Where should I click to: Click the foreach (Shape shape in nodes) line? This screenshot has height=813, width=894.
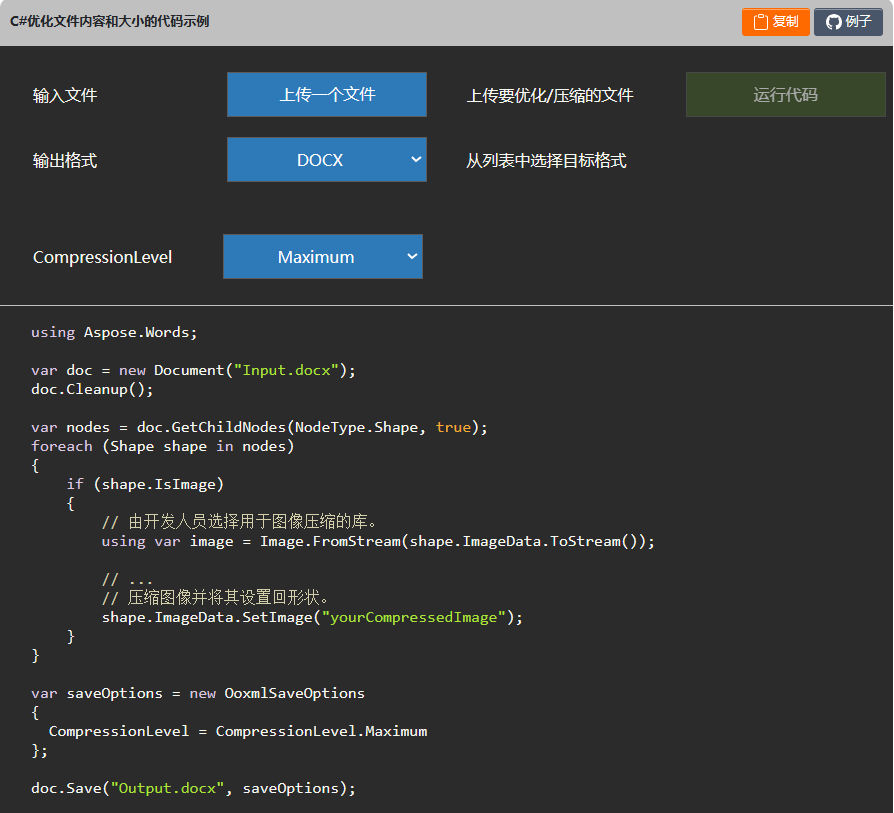click(162, 446)
